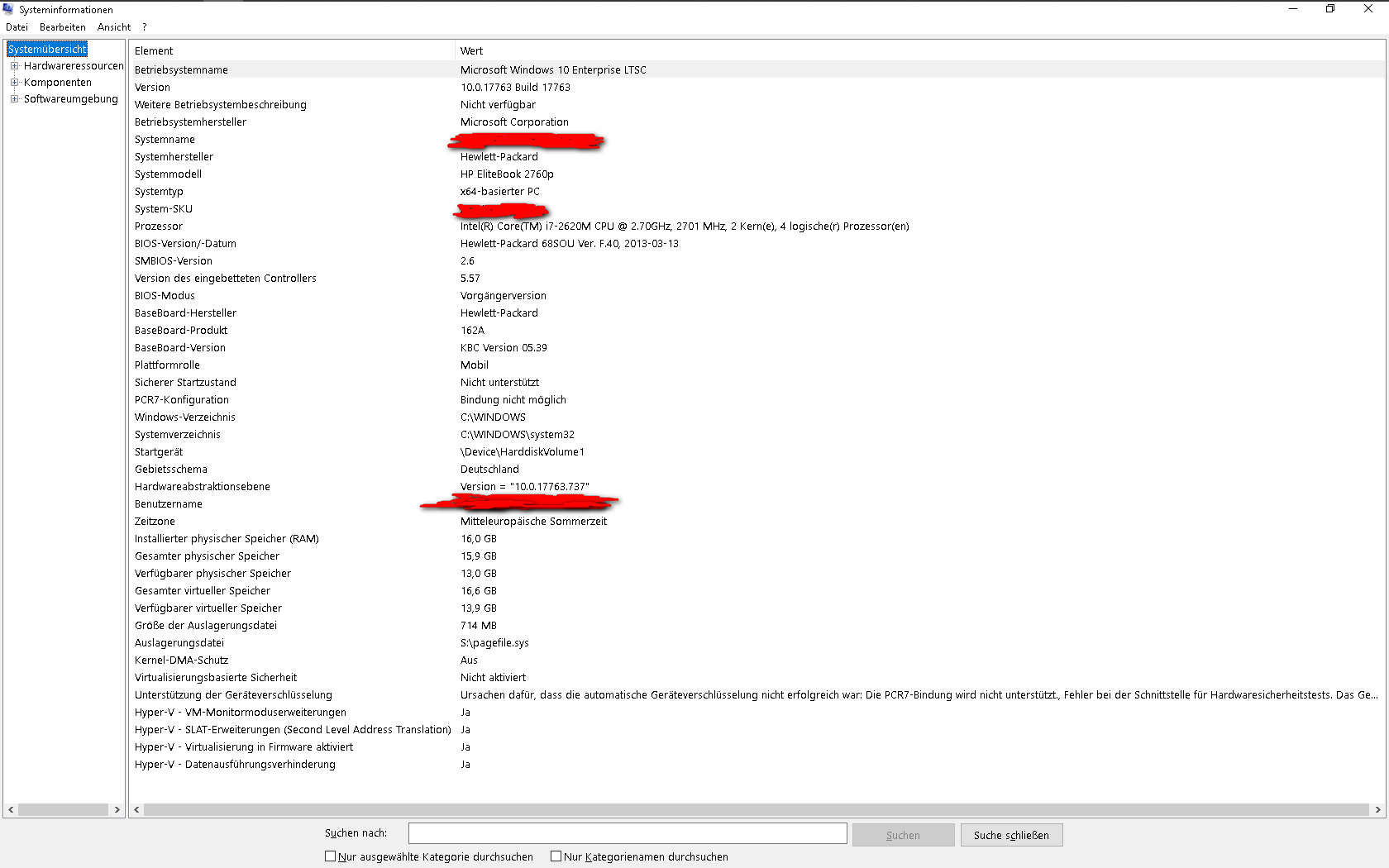Click the Suchen button
The image size is (1389, 868).
(903, 835)
